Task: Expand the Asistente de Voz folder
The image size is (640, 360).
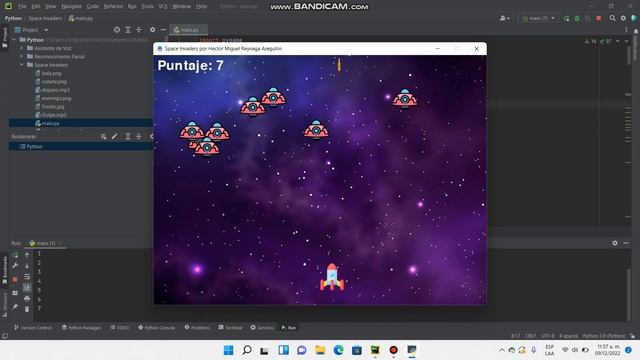Action: 22,48
